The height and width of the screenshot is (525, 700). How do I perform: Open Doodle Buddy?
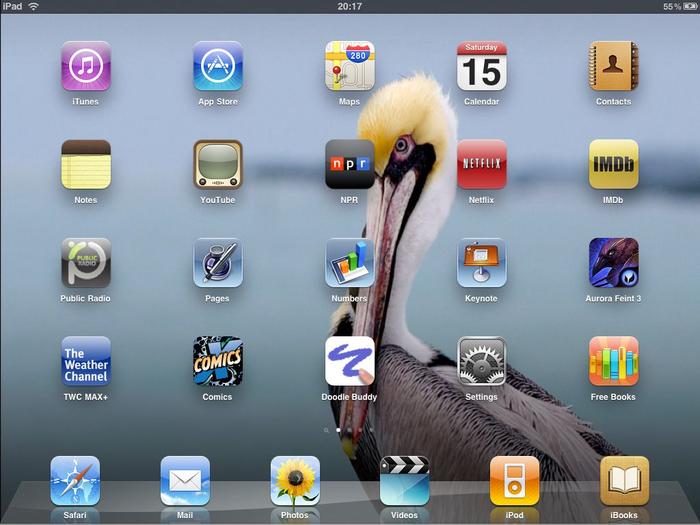coord(350,361)
